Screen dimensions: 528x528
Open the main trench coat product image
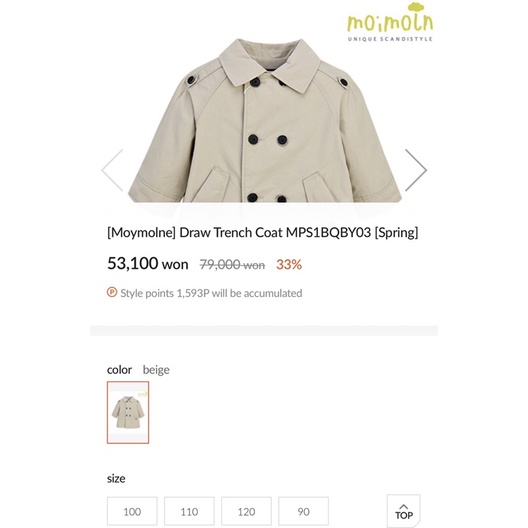click(265, 120)
